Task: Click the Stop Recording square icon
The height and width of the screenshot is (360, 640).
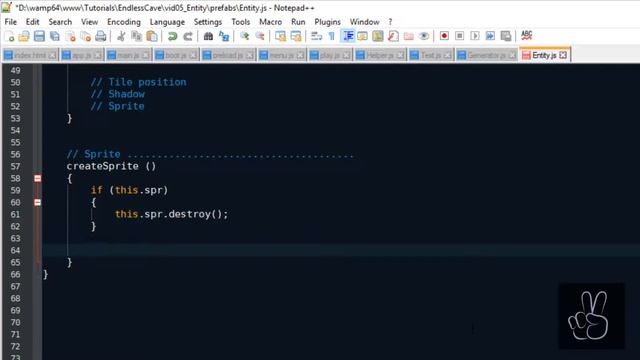Action: (460, 36)
